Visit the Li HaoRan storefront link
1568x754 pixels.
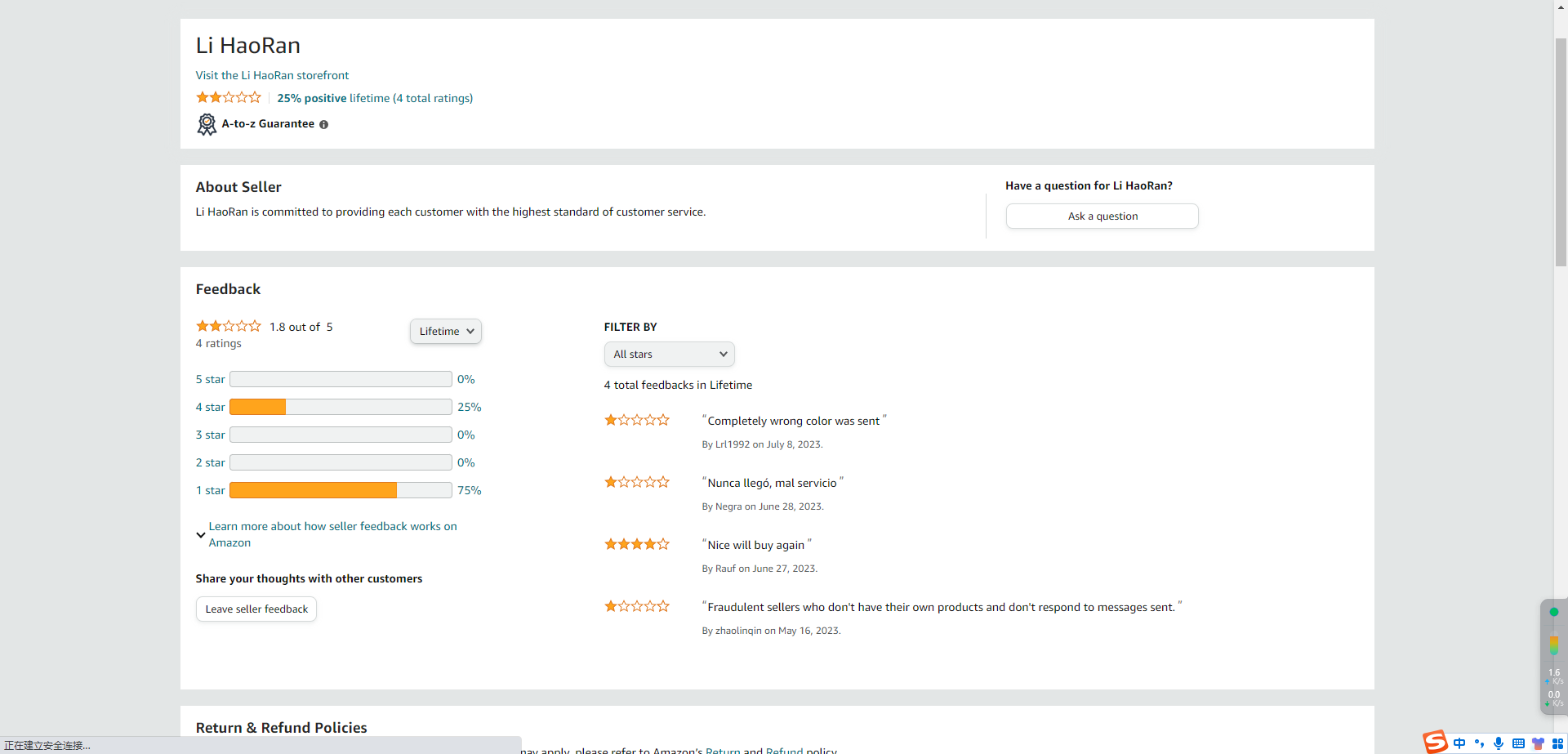tap(272, 75)
